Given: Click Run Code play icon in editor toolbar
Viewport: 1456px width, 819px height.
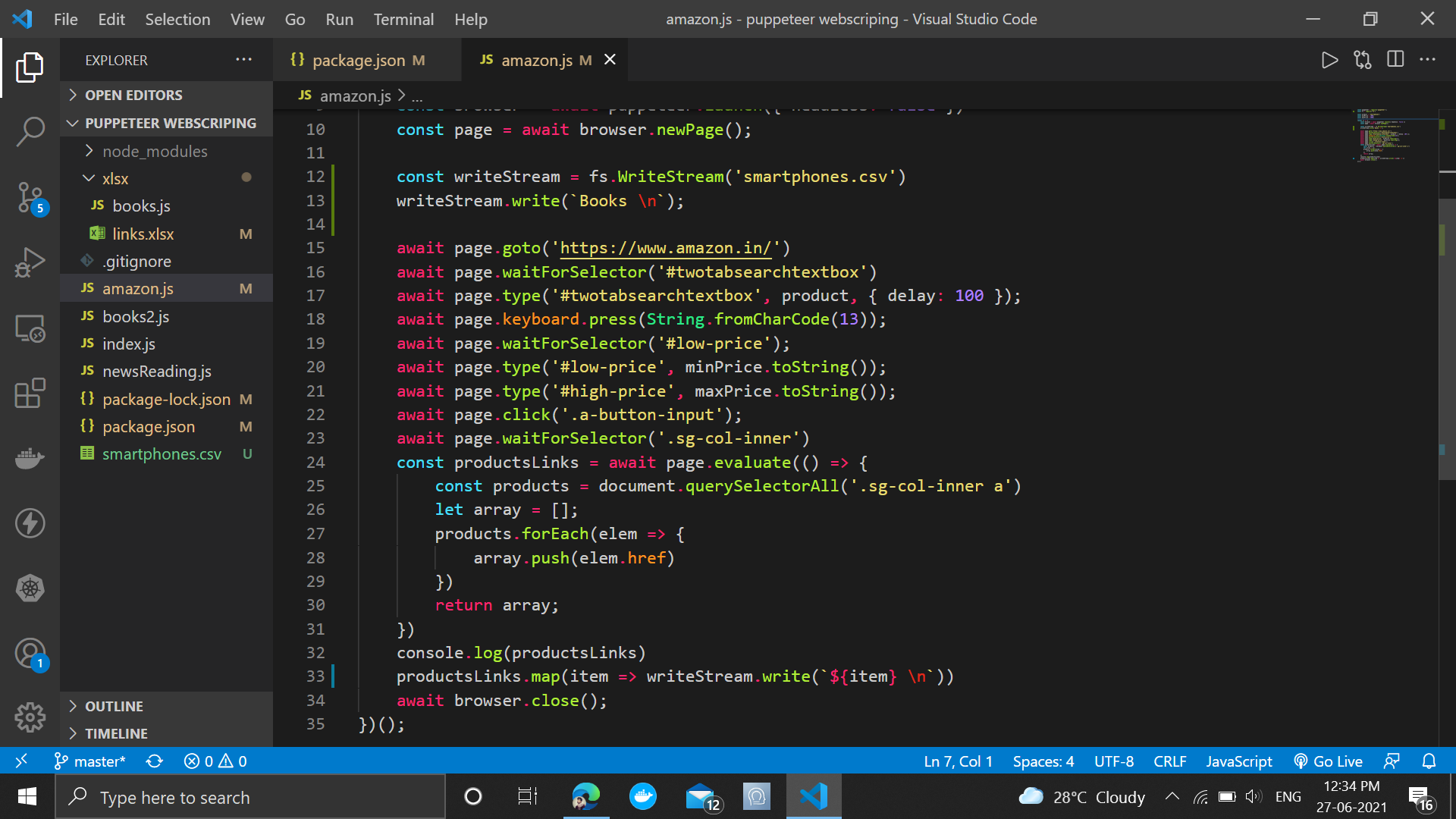Looking at the screenshot, I should coord(1329,60).
